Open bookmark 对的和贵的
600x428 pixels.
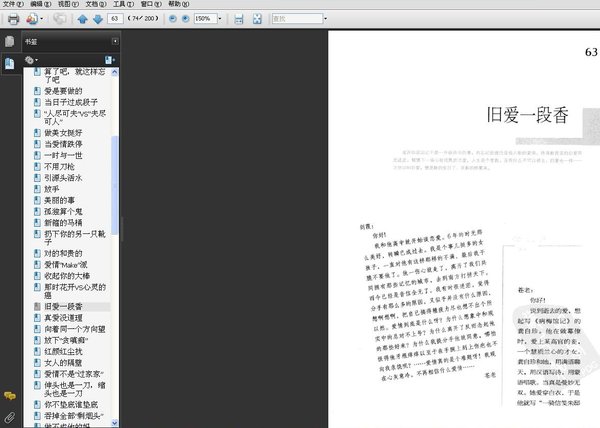(63, 253)
